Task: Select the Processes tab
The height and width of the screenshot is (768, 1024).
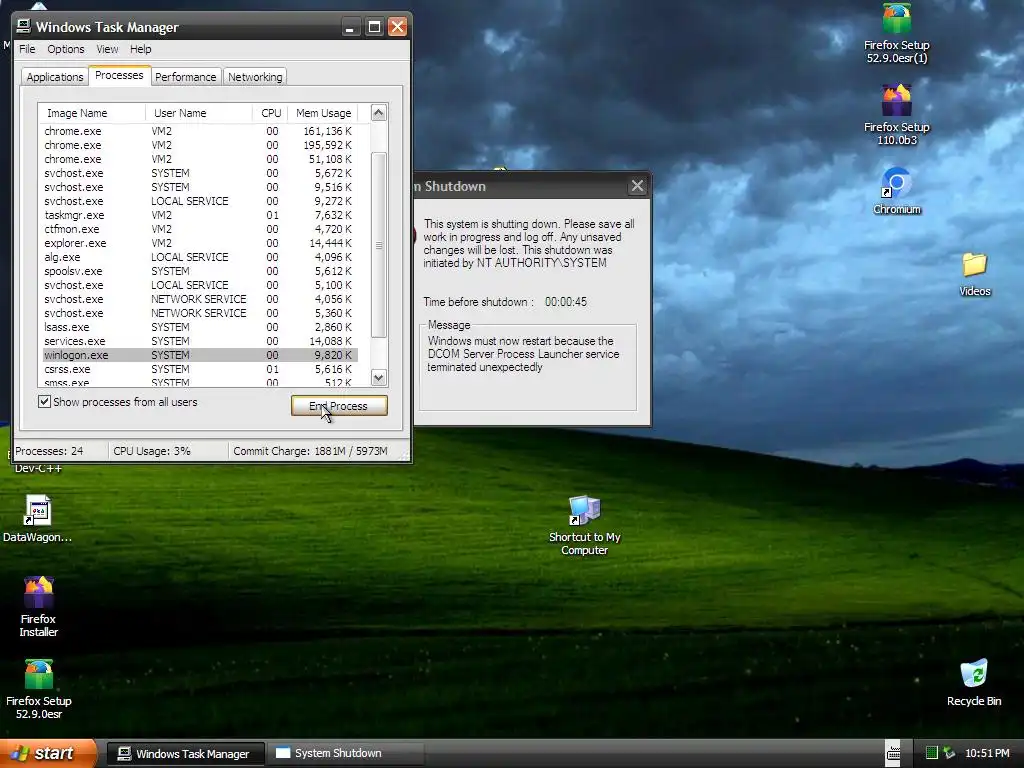Action: coord(119,75)
